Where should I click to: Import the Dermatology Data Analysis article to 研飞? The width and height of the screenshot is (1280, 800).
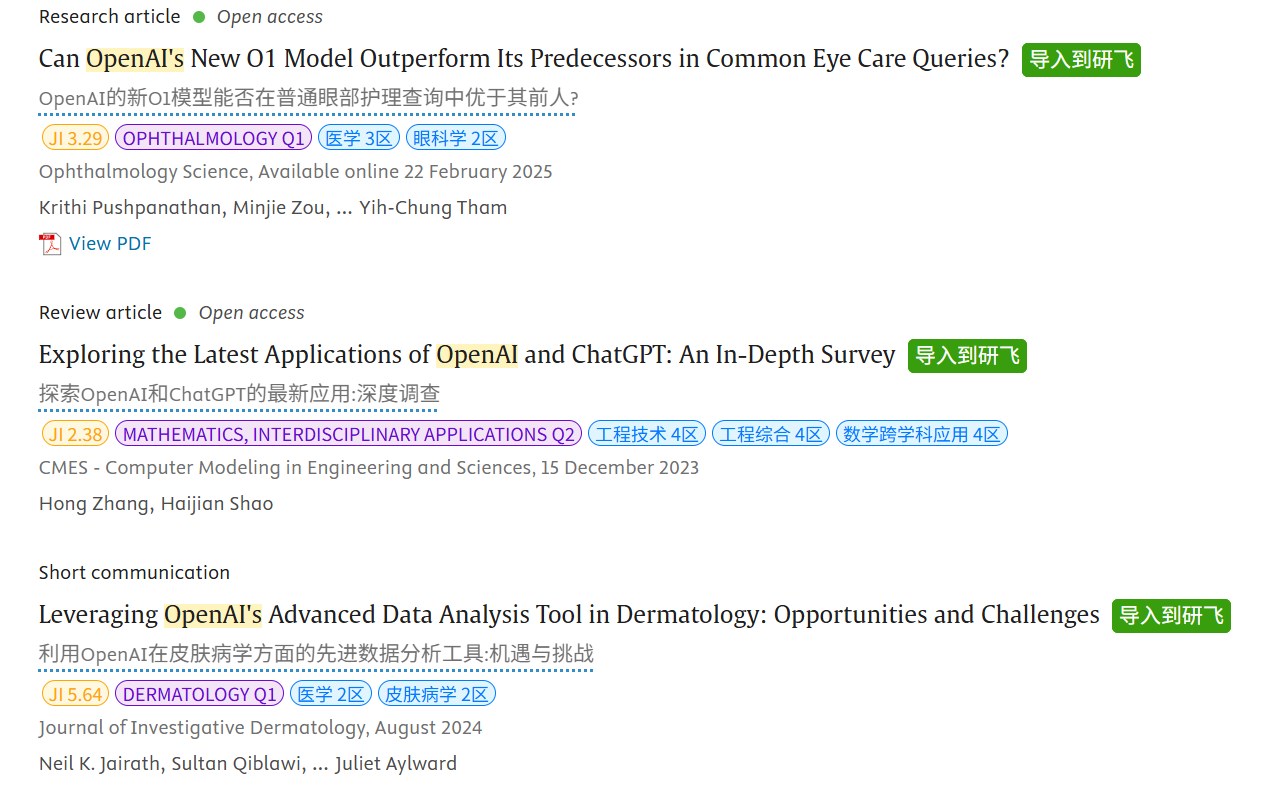1171,616
